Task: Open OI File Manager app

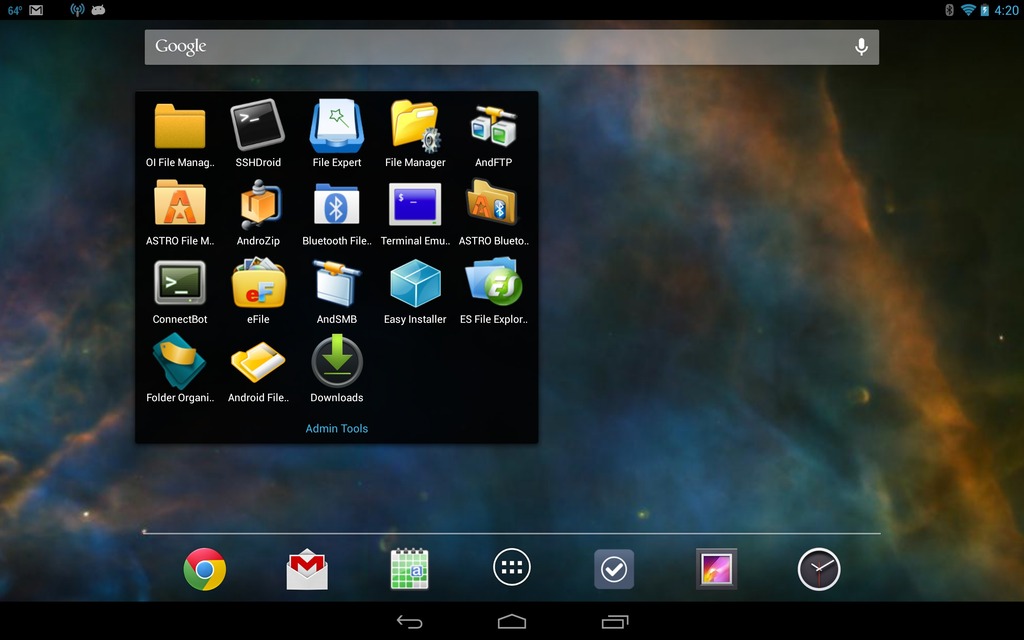Action: click(180, 135)
